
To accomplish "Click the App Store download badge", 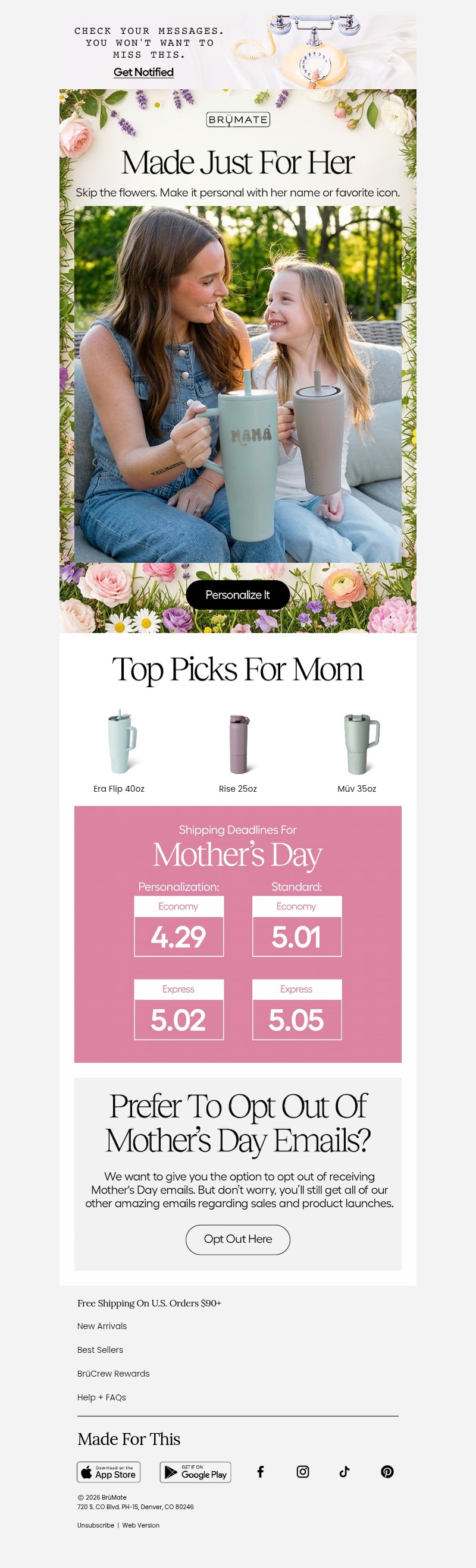I will click(108, 1472).
